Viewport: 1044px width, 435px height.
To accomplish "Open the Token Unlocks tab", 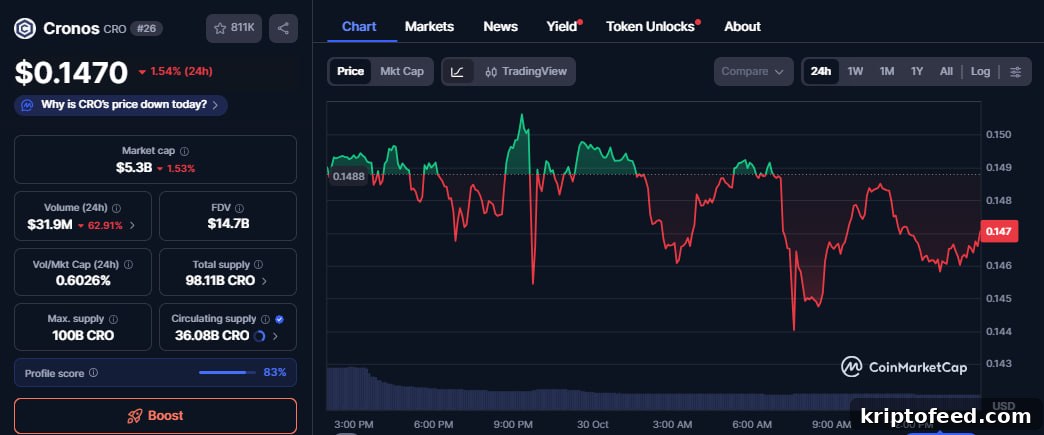I will click(650, 27).
